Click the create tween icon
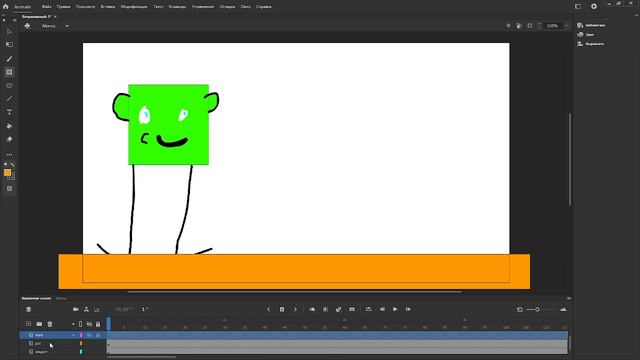 338,309
